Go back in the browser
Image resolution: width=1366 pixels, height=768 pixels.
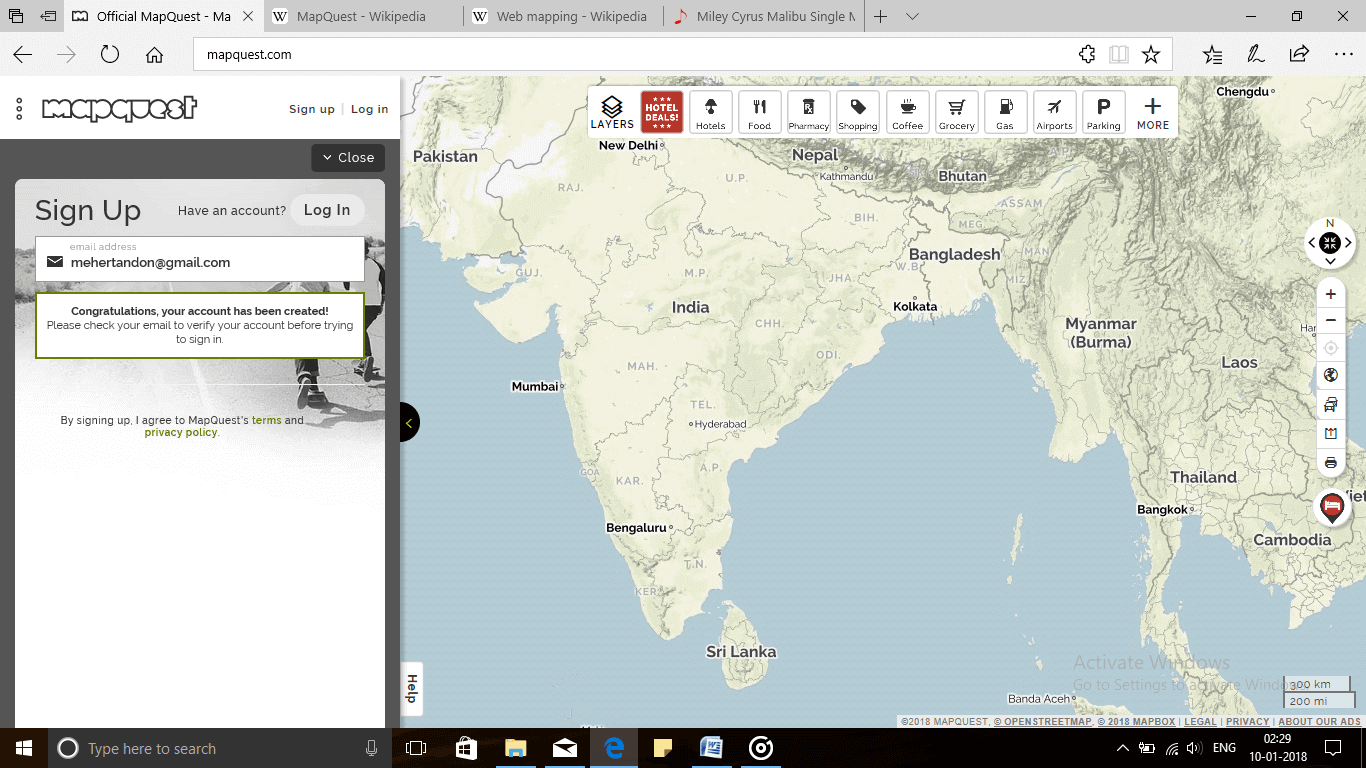22,55
